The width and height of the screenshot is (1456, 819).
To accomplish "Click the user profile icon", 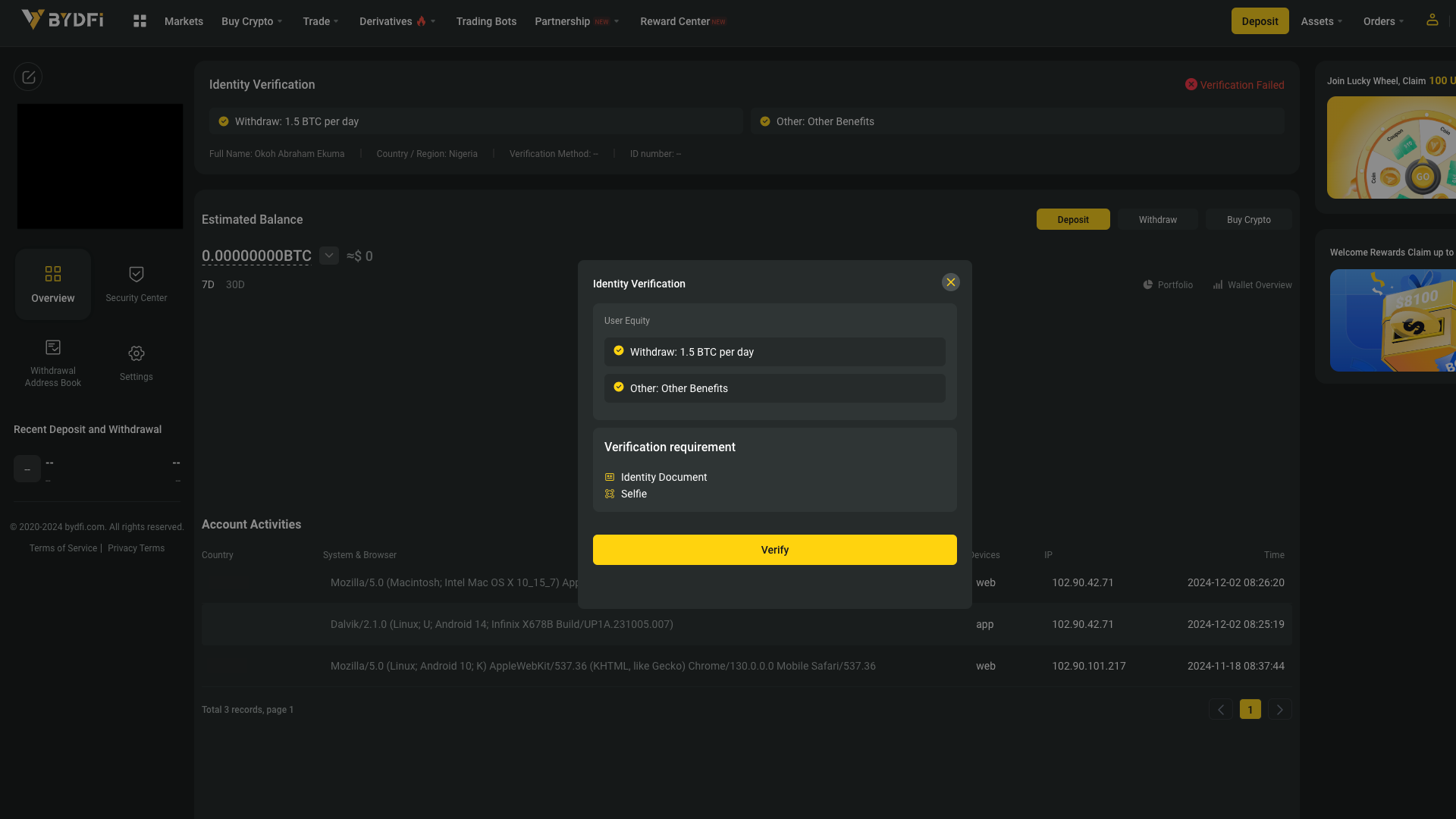I will (1432, 20).
